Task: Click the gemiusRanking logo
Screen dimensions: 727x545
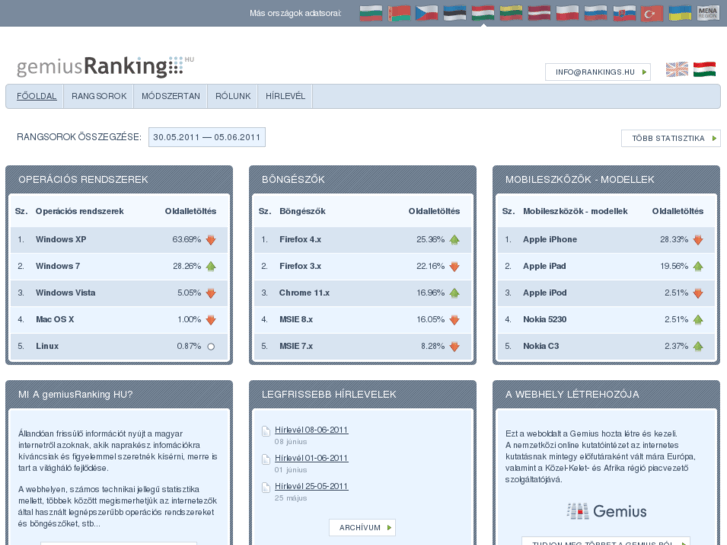Action: click(x=105, y=66)
